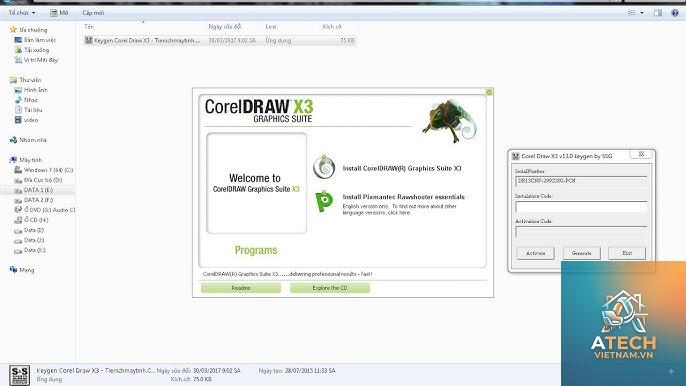Open Tải xuống folder in sidebar
This screenshot has width=686, height=386.
(32, 50)
